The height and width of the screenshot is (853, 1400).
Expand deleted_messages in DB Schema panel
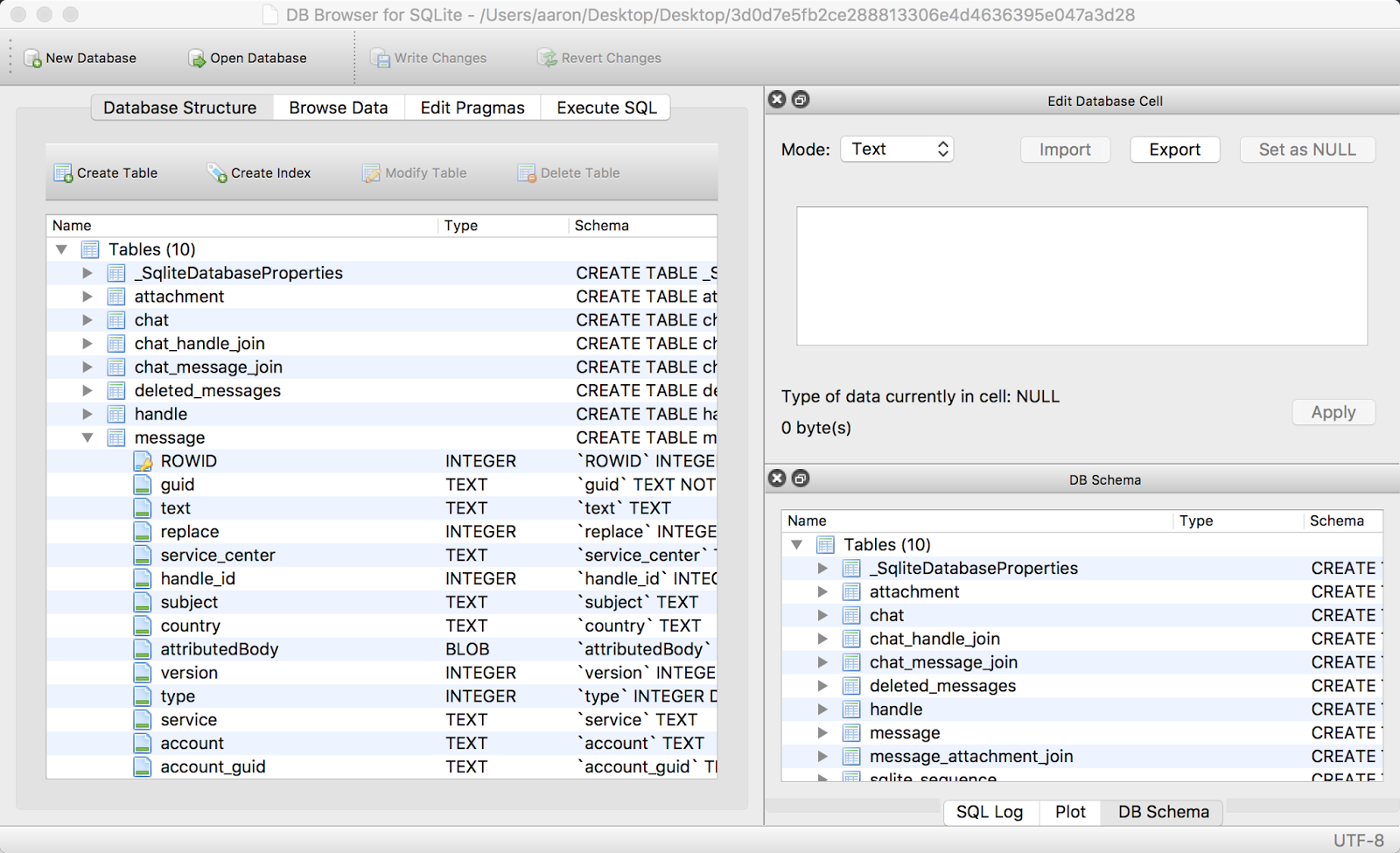[822, 686]
